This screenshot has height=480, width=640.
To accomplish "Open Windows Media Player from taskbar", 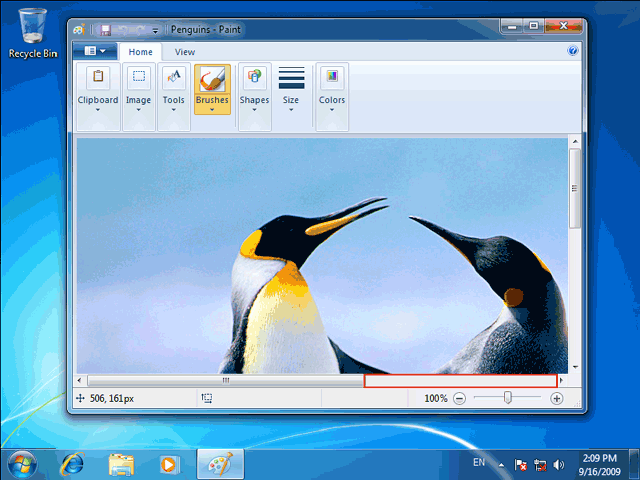I will pos(169,464).
